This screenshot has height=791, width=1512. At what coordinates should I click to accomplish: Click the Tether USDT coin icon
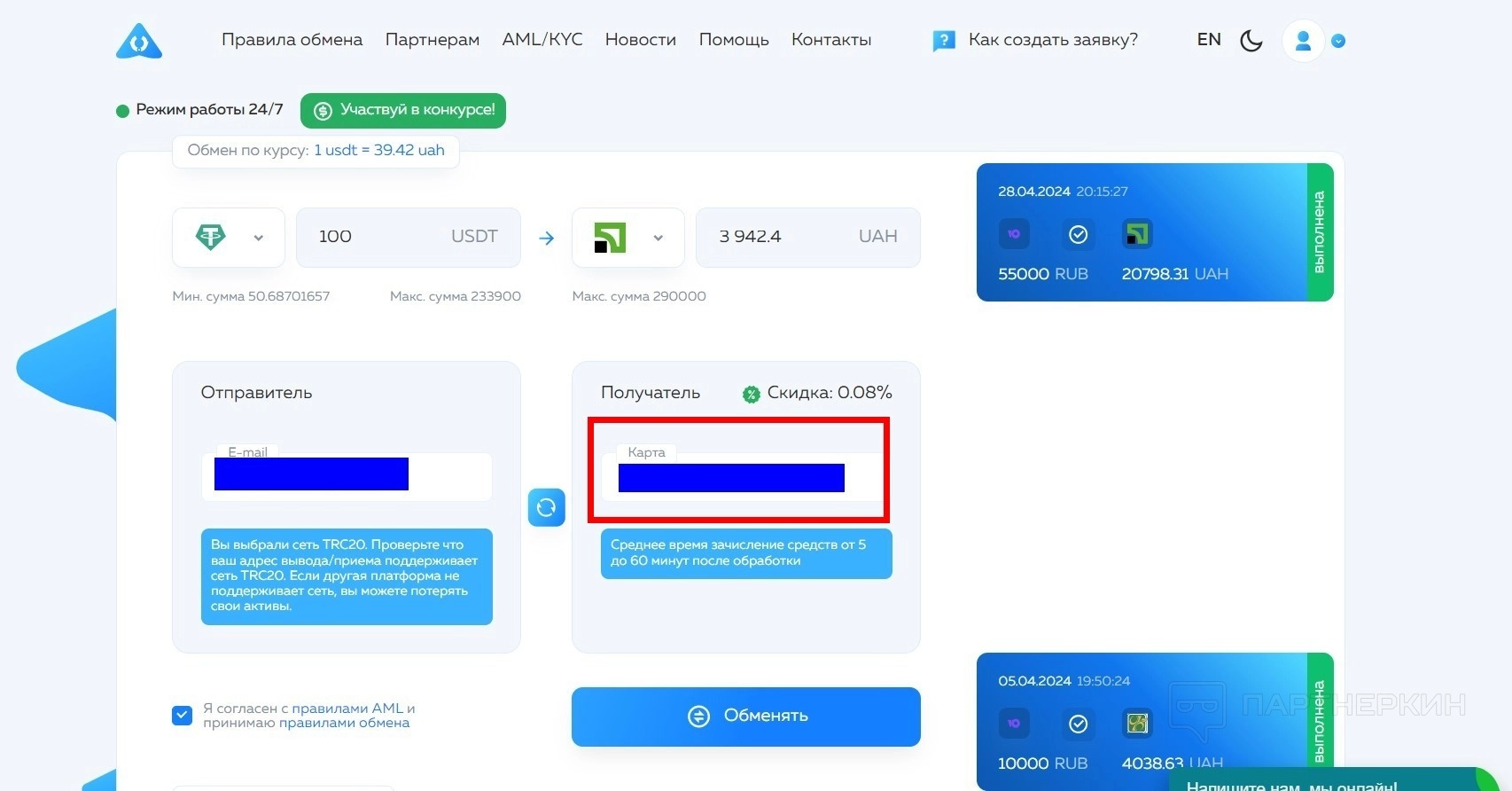click(x=211, y=237)
